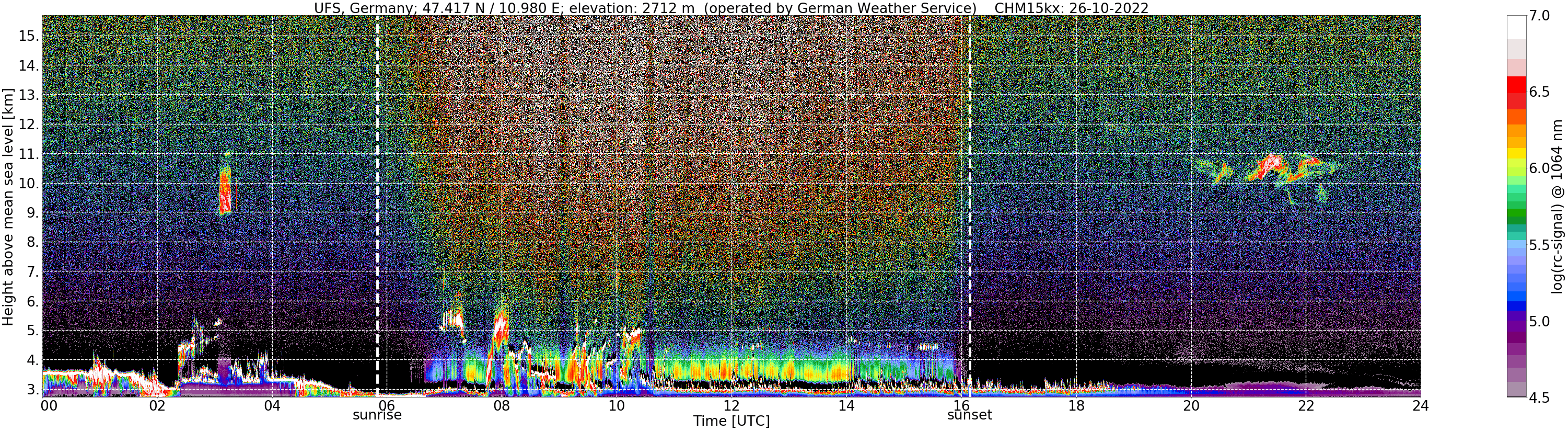Click height tick label "6."
Viewport: 1568px width, 431px height.
(32, 301)
